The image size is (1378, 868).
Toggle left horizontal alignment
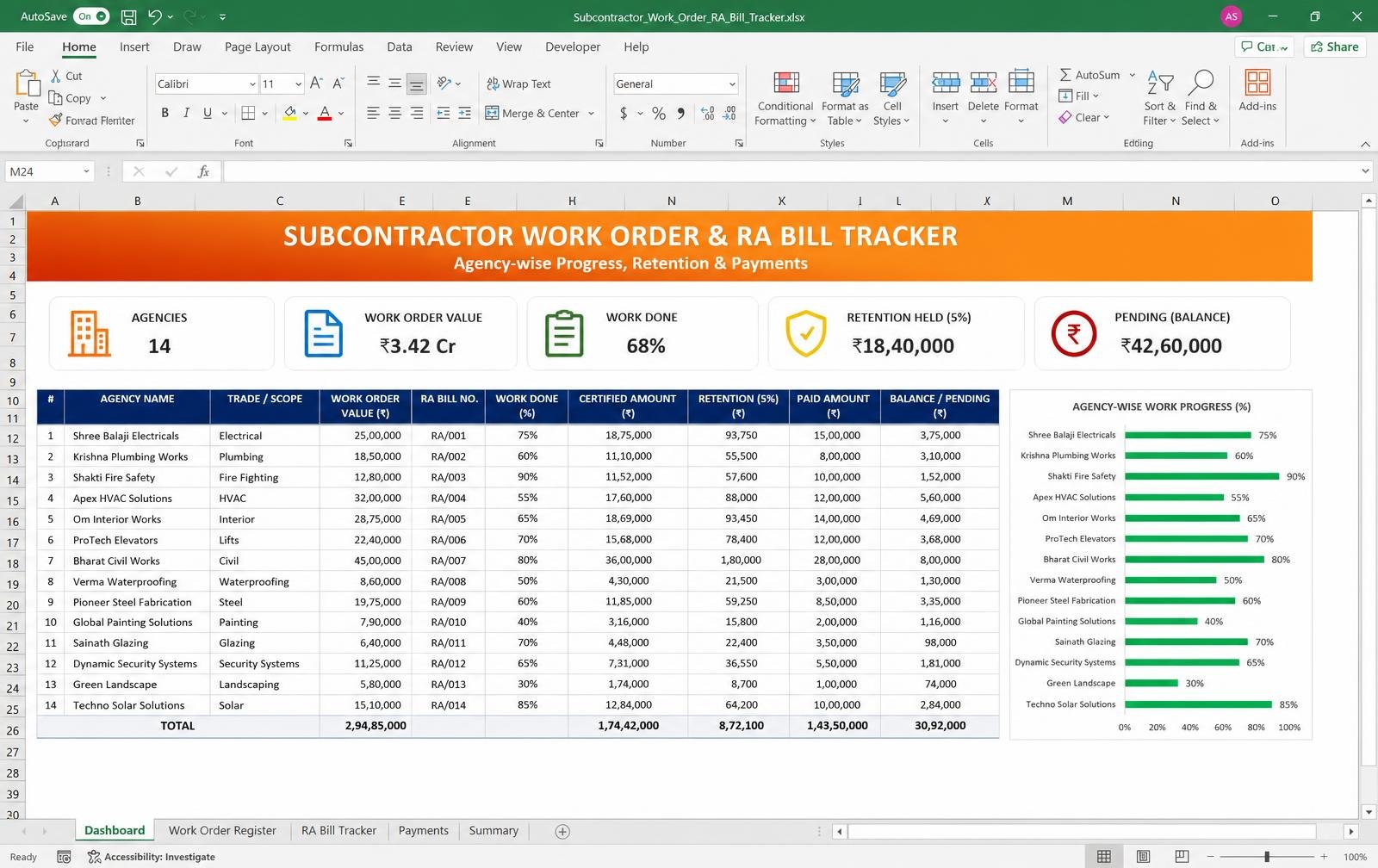pos(373,113)
